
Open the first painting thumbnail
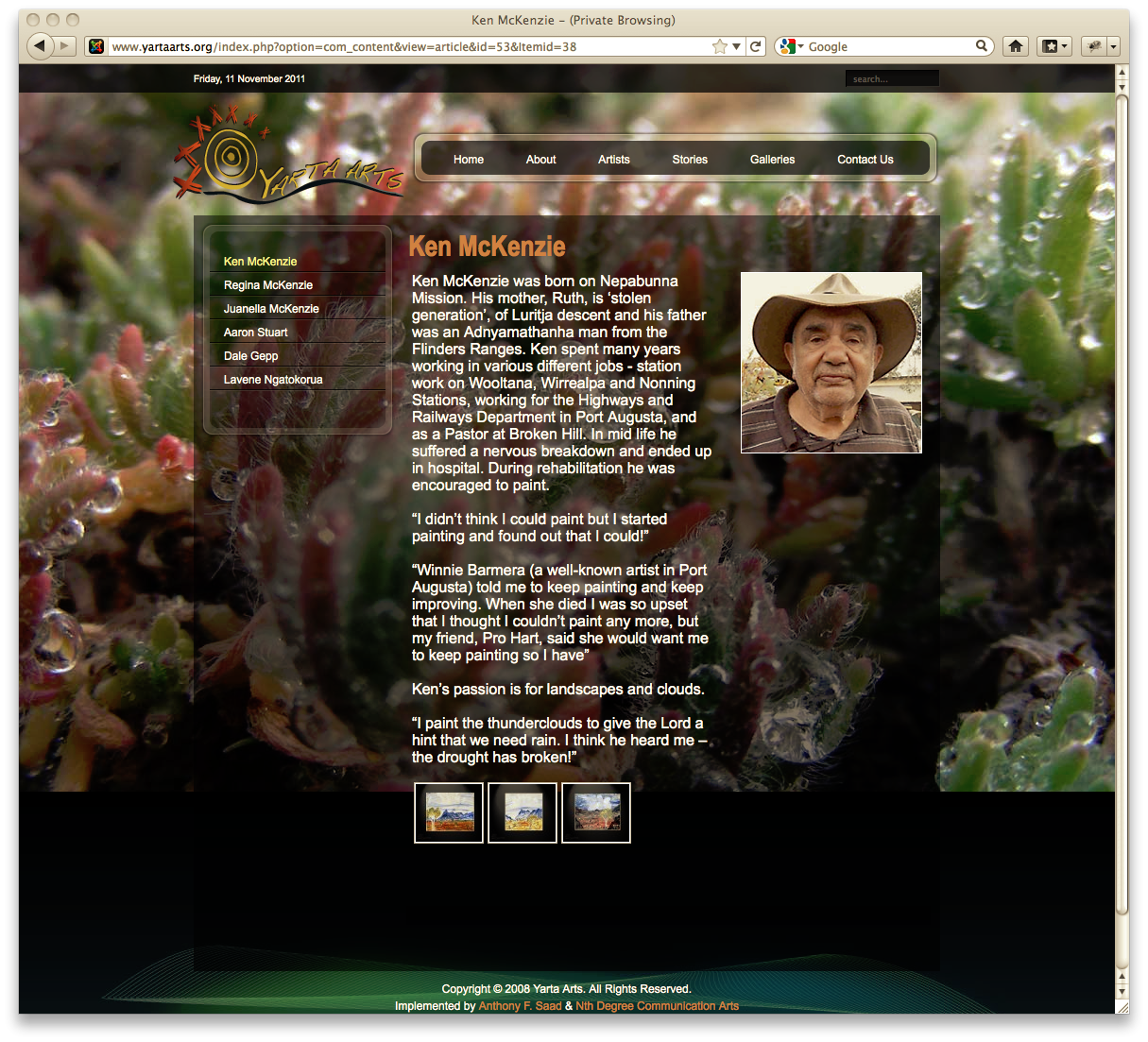tap(449, 812)
